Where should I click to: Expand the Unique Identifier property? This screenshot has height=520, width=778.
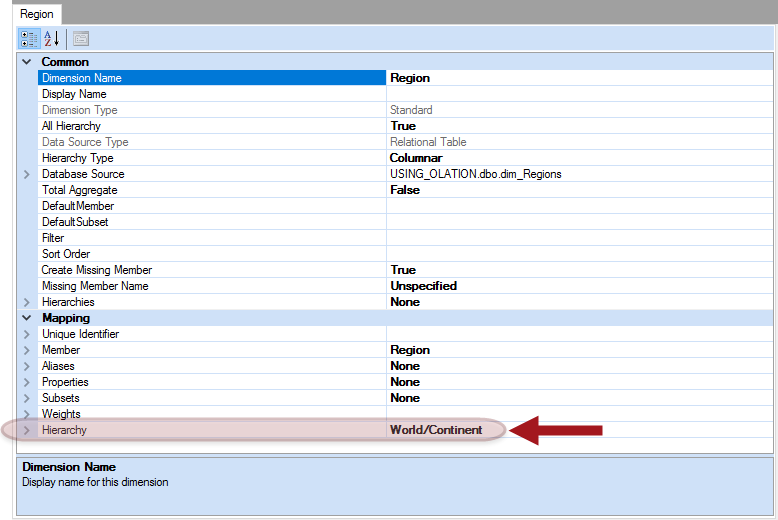tap(26, 334)
